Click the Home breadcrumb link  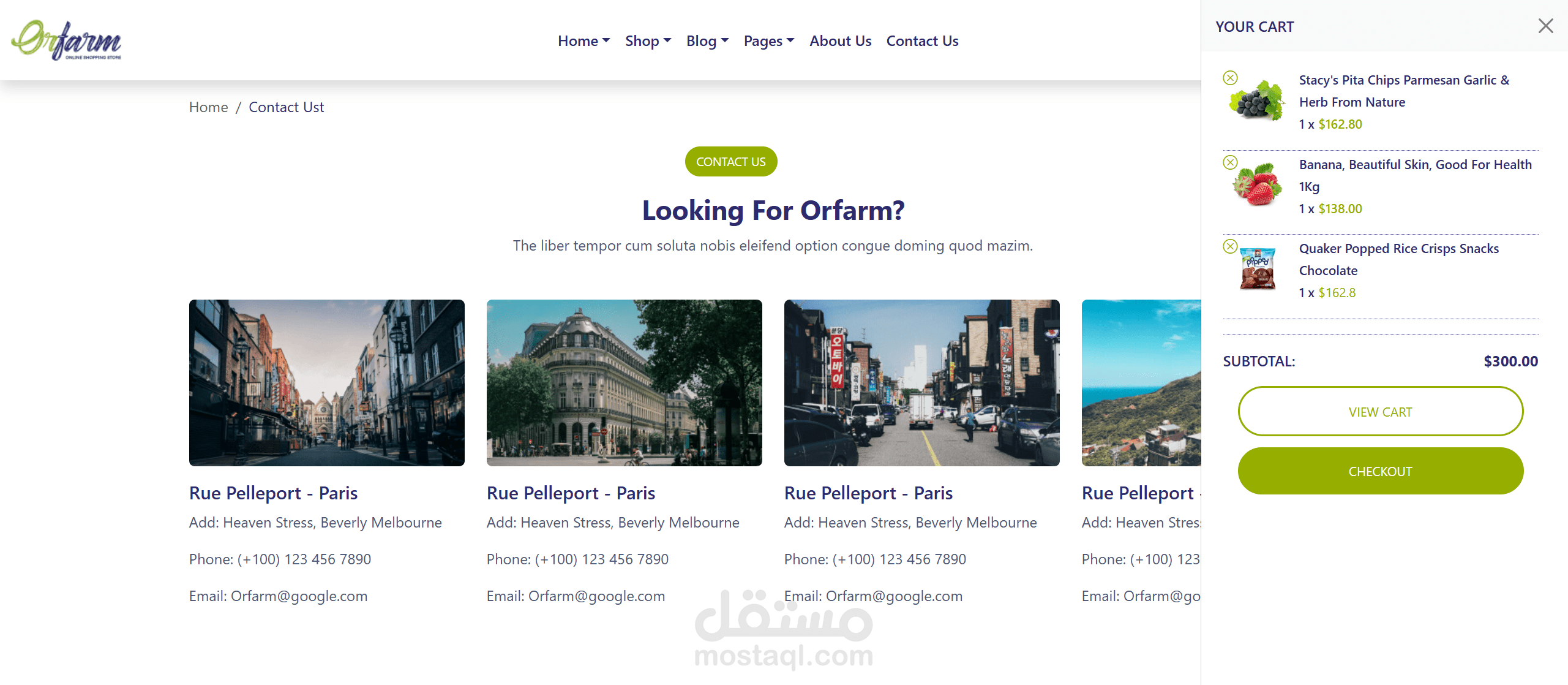[208, 107]
